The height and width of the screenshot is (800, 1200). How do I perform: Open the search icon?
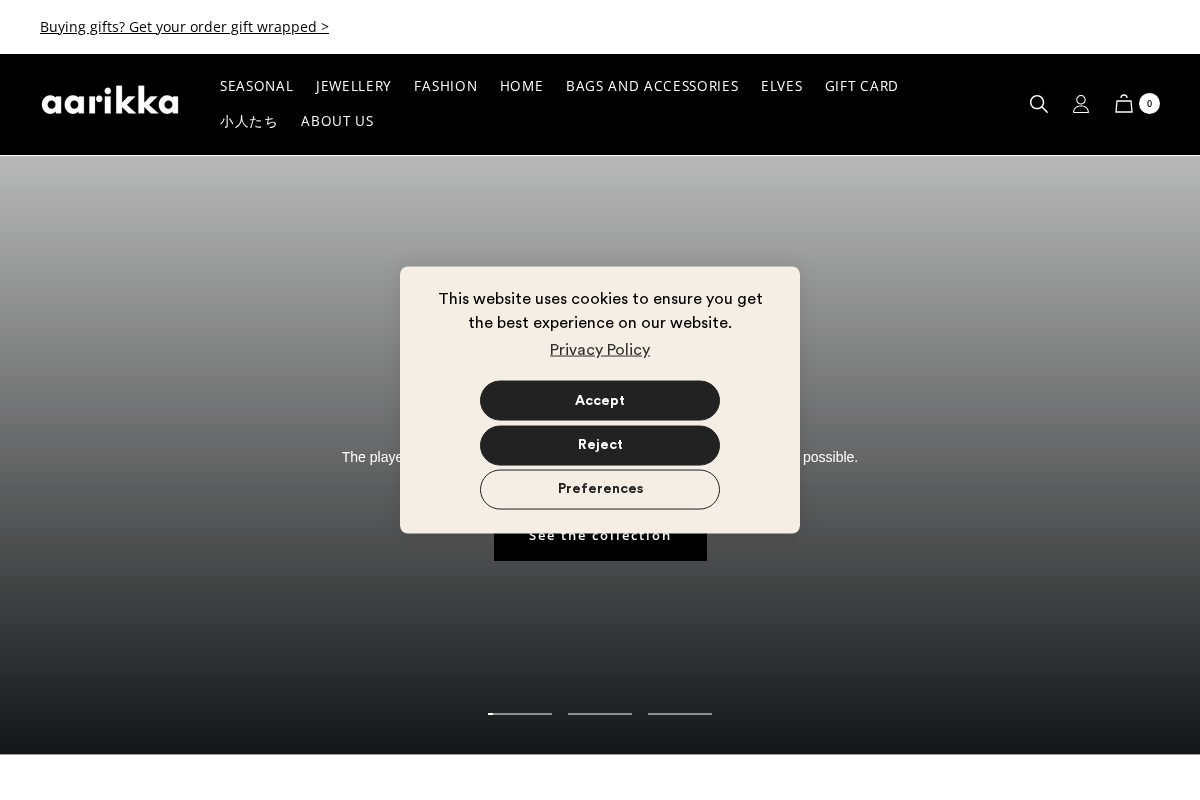(1039, 104)
